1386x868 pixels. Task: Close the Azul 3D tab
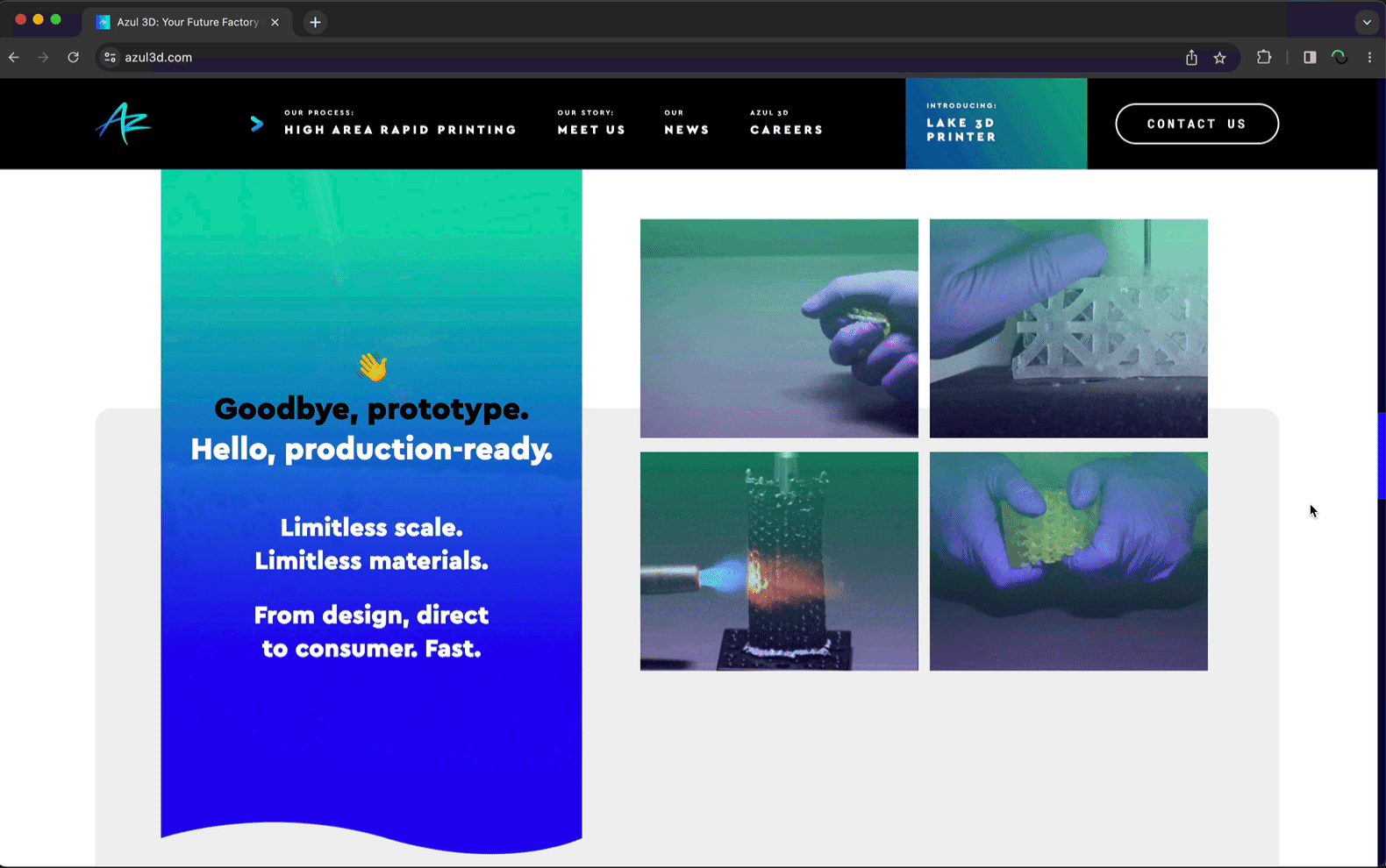[x=275, y=22]
